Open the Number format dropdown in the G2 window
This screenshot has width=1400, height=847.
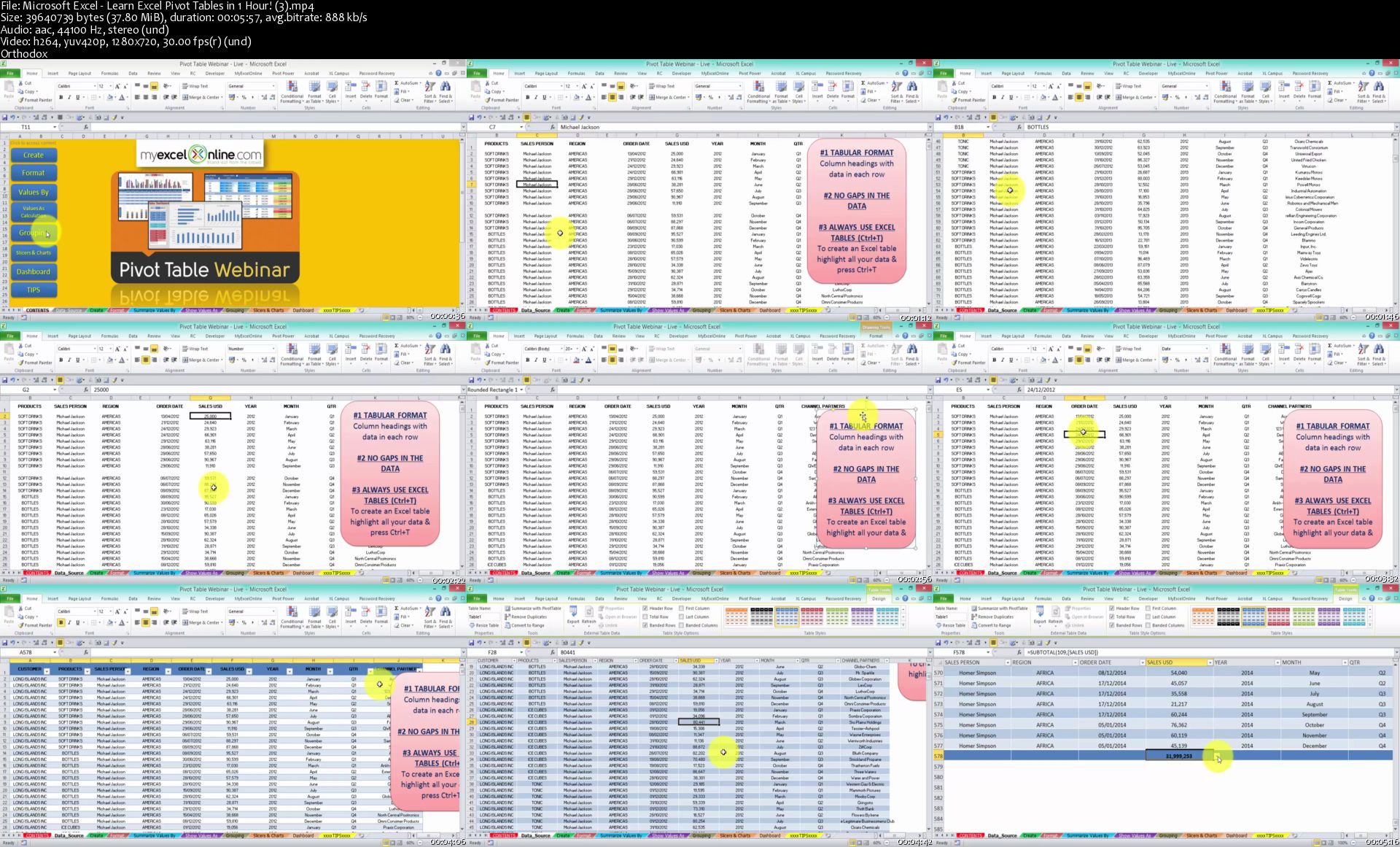coord(273,349)
